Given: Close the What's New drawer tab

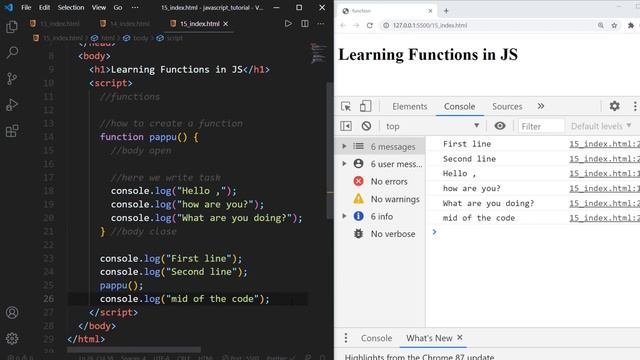Looking at the screenshot, I should (x=460, y=338).
